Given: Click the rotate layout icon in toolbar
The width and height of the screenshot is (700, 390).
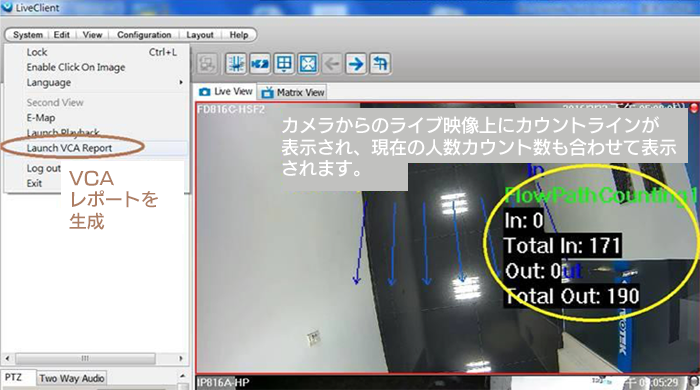Looking at the screenshot, I should (380, 64).
